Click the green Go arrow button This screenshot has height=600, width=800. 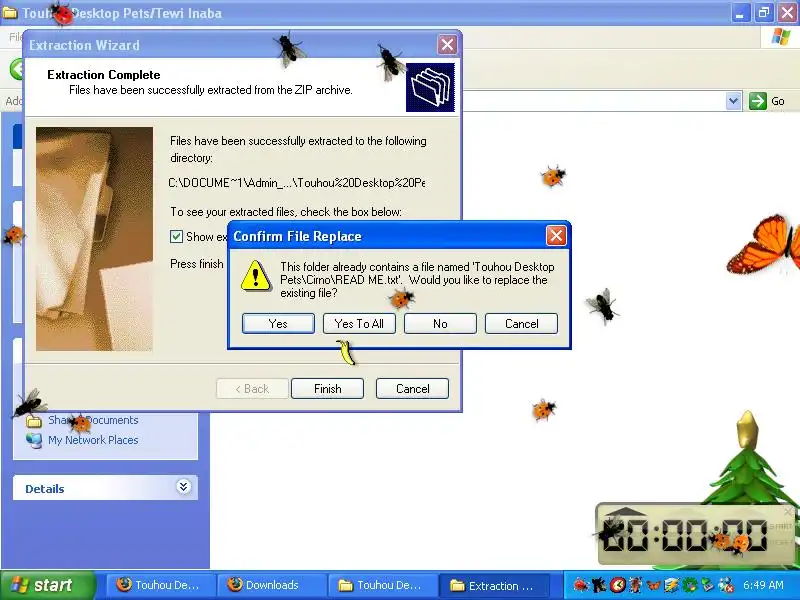(758, 101)
